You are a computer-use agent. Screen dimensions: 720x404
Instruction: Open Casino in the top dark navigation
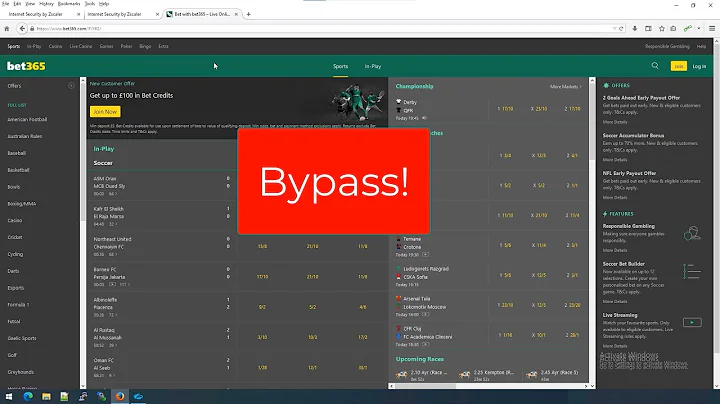pyautogui.click(x=55, y=46)
